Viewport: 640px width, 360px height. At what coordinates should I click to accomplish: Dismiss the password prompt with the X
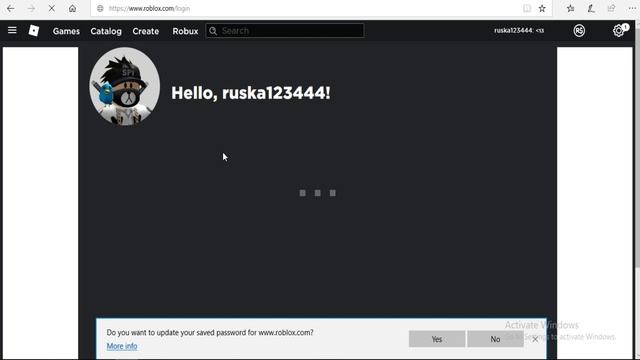point(535,339)
